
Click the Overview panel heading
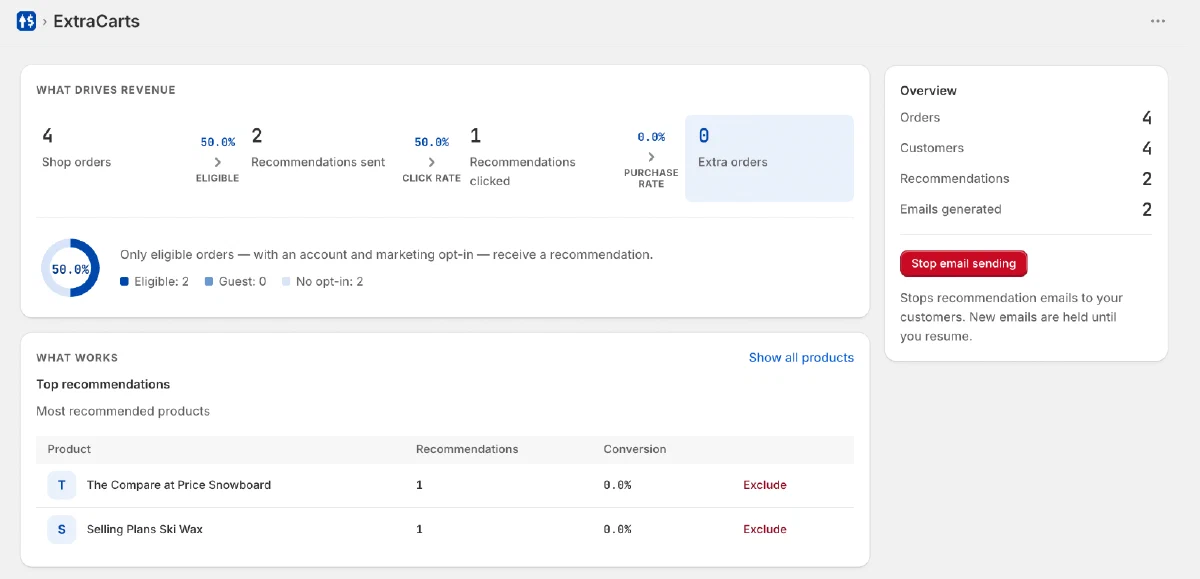pyautogui.click(x=928, y=90)
